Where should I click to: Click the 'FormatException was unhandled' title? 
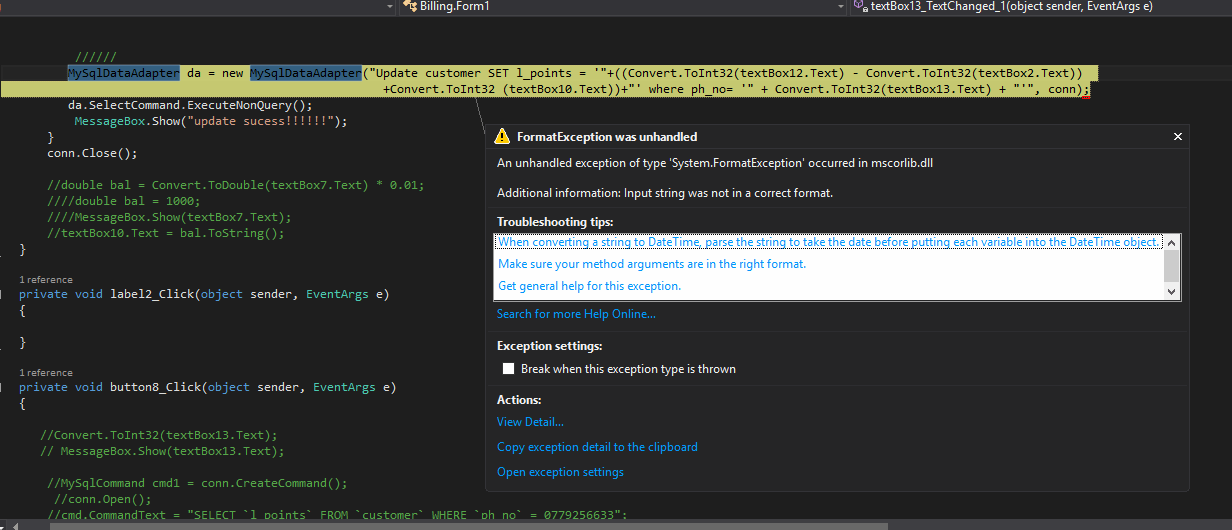(x=607, y=137)
